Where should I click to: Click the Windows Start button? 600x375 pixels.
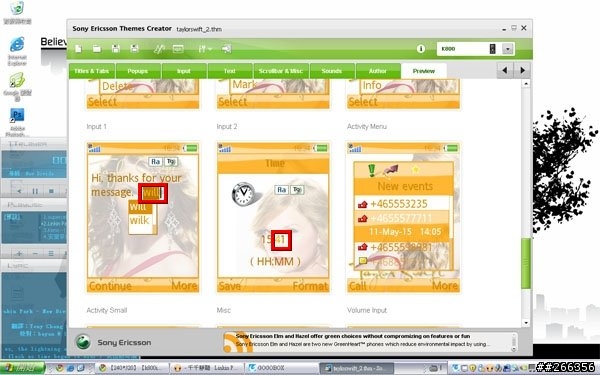[22, 368]
